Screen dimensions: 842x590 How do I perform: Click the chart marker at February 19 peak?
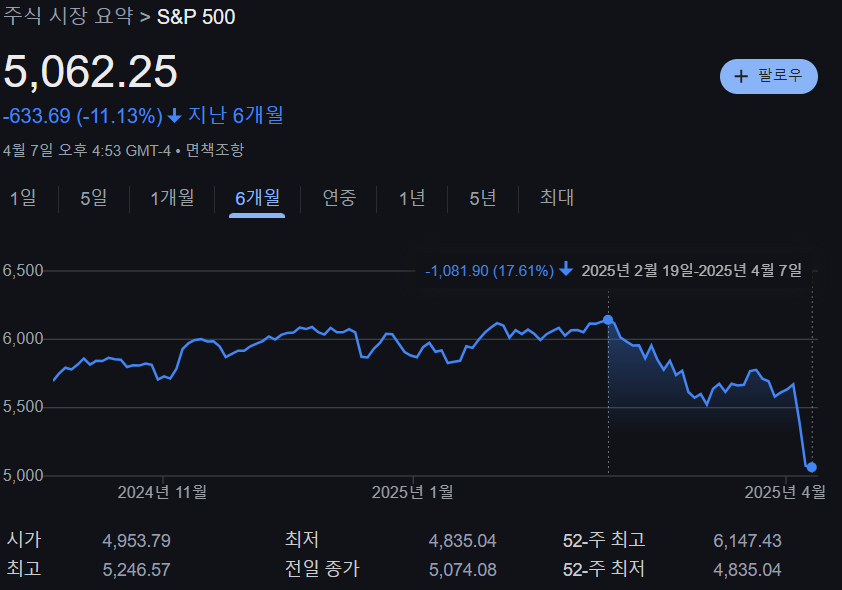point(608,320)
